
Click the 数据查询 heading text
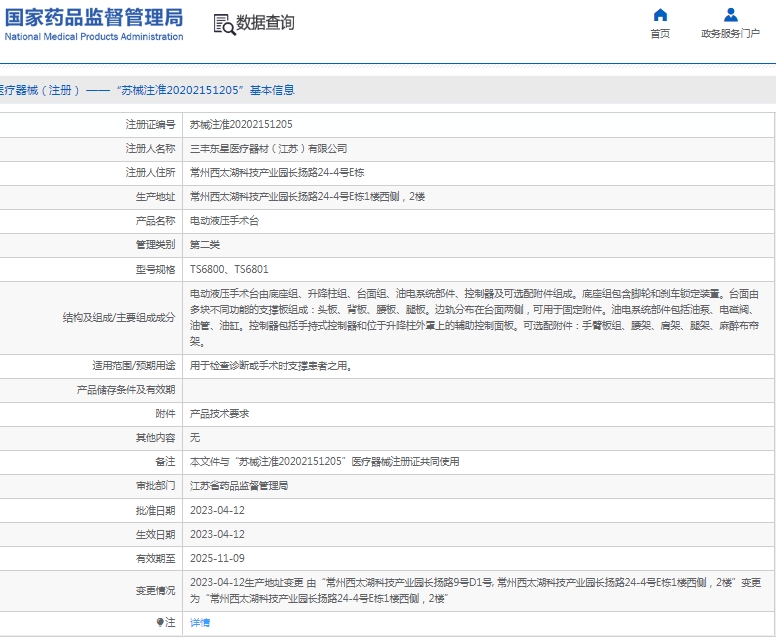265,23
